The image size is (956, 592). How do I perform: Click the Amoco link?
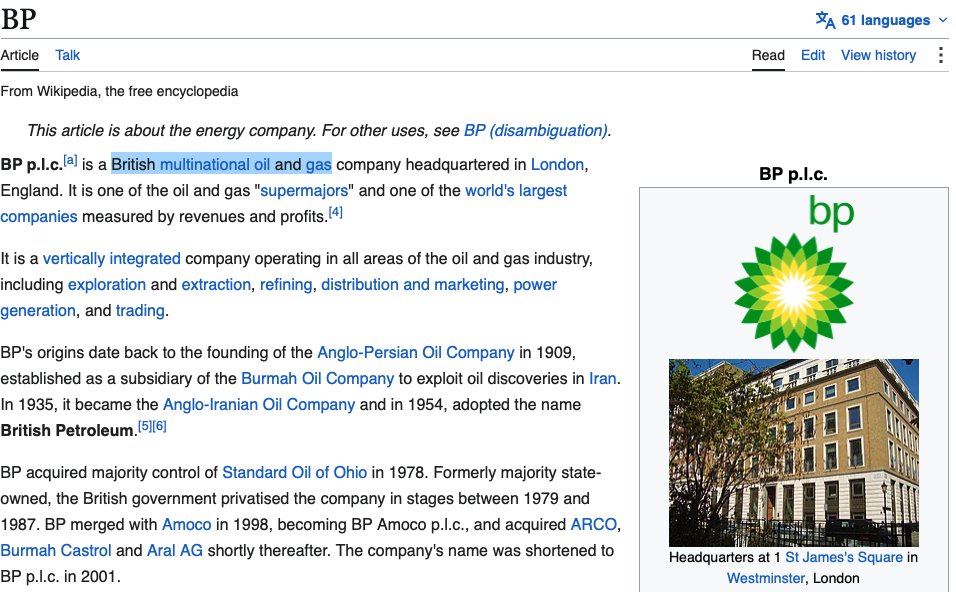click(x=187, y=524)
